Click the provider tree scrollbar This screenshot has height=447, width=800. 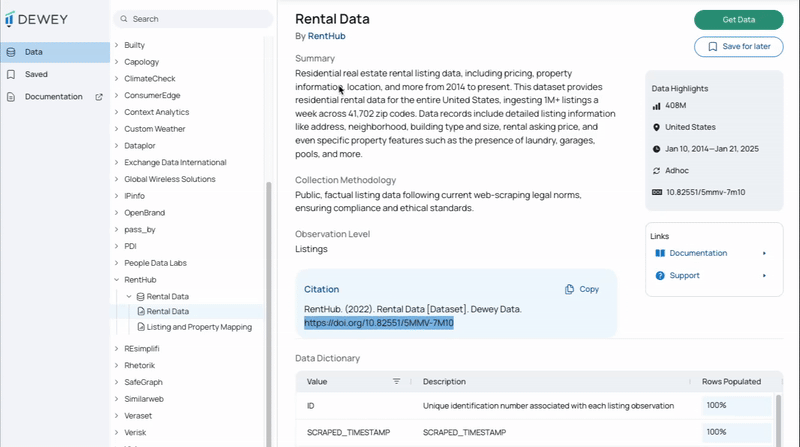tap(269, 314)
